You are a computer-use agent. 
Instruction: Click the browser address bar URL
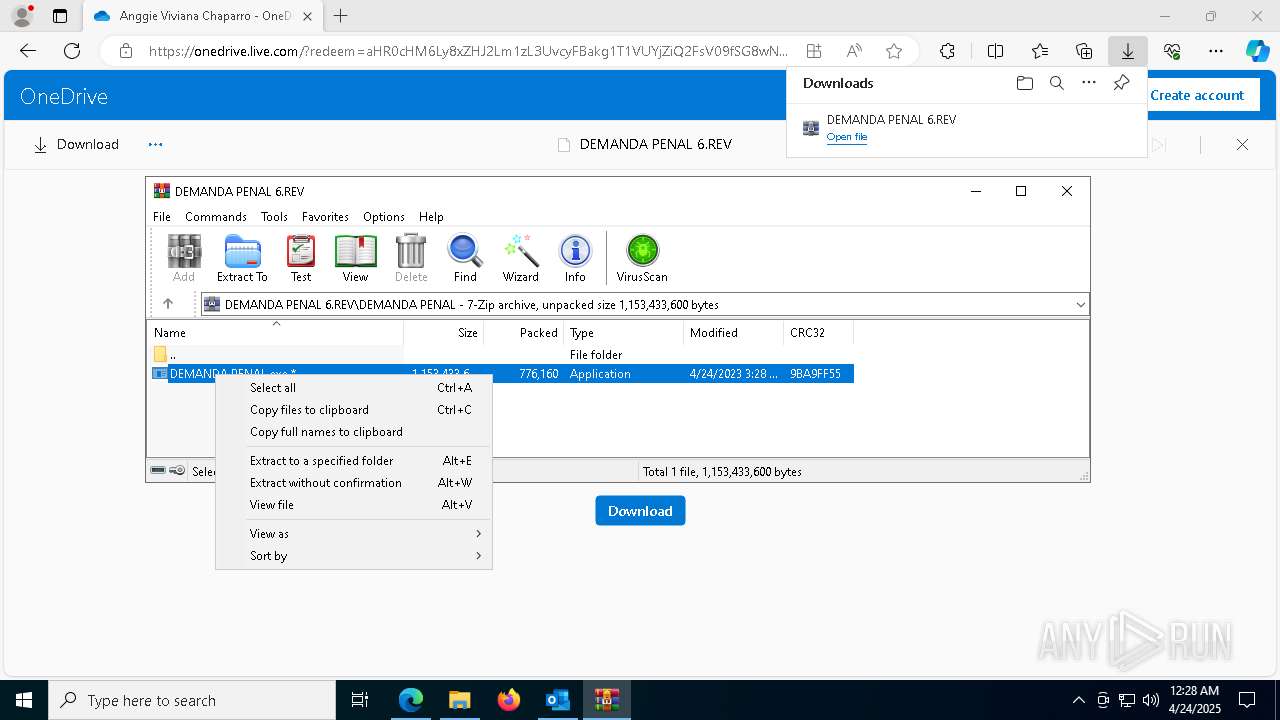tap(468, 51)
